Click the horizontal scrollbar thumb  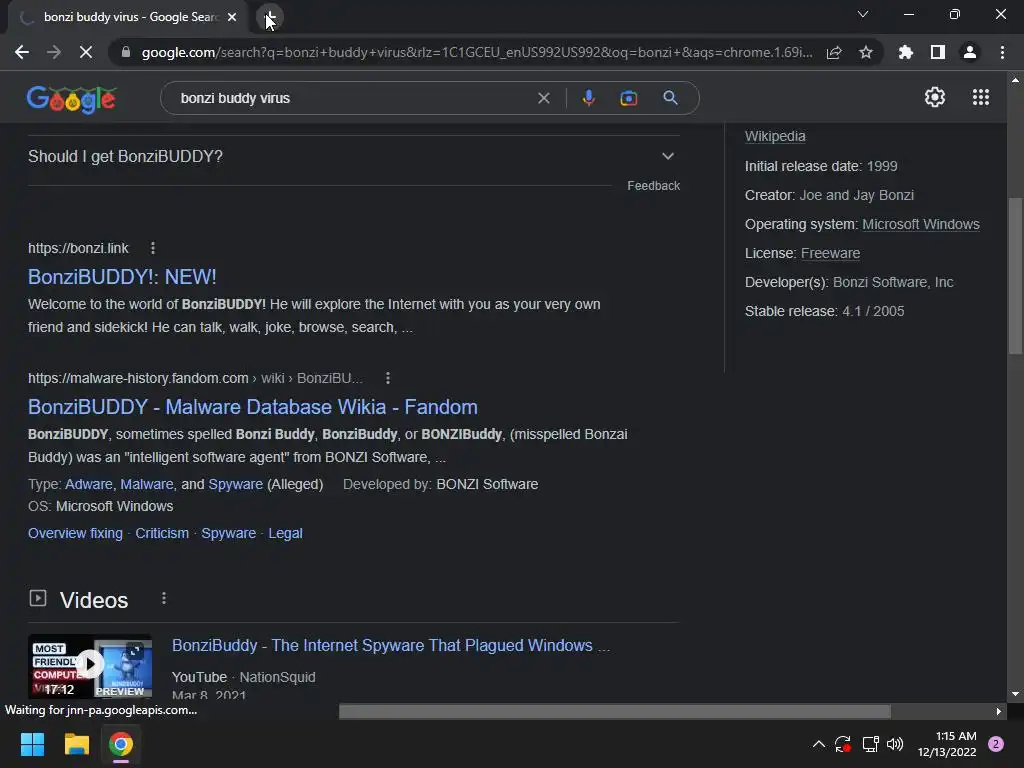[x=615, y=711]
